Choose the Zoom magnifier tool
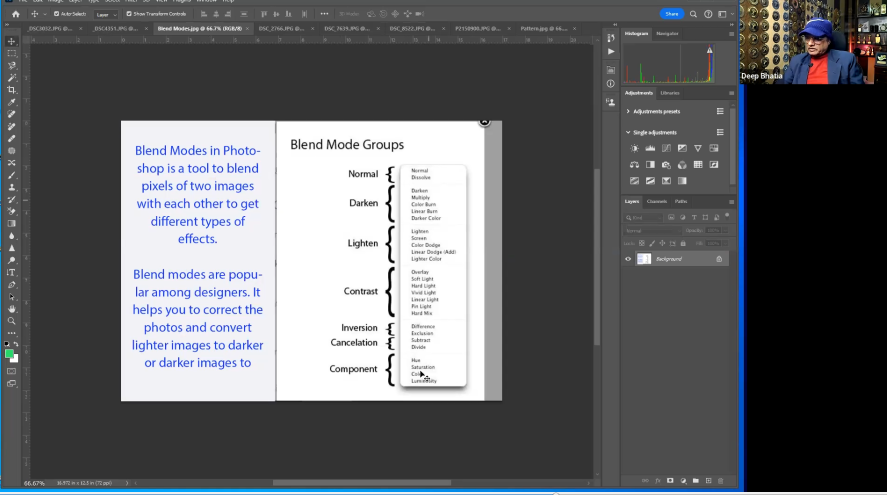 [12, 321]
